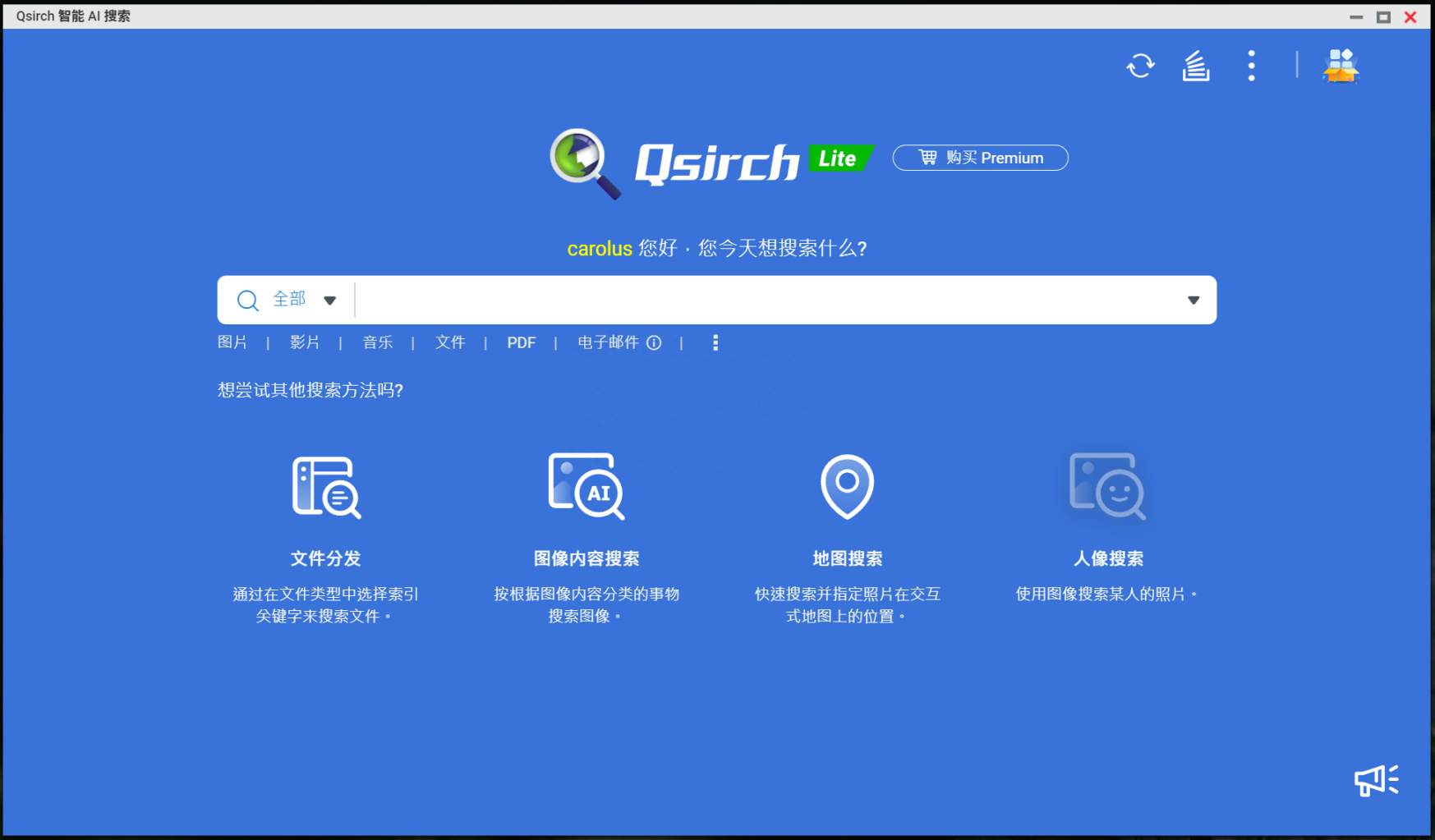Click the refresh sync icon in the top bar
1435x840 pixels.
tap(1140, 66)
